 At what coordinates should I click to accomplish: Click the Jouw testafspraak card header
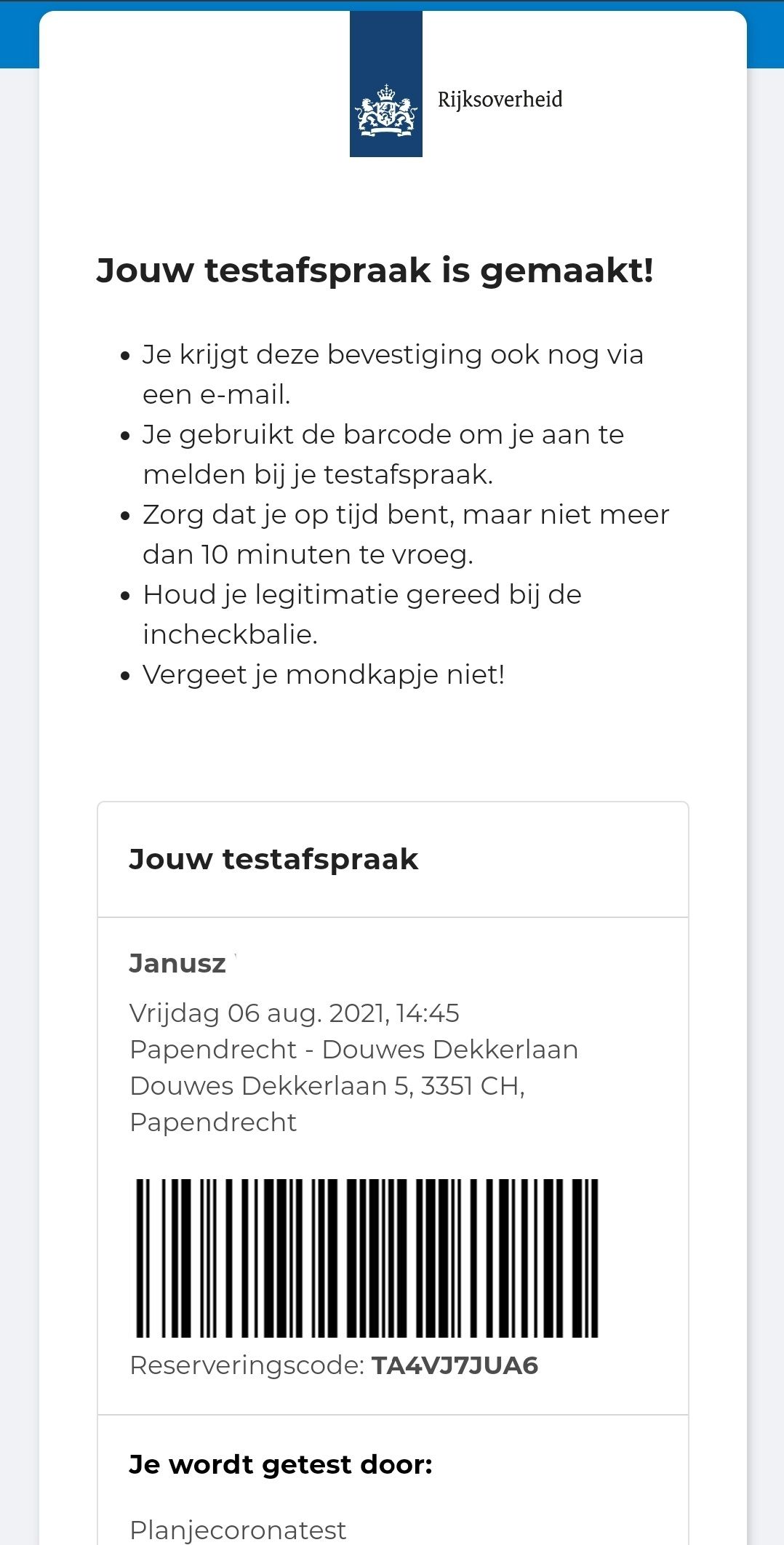[x=393, y=860]
